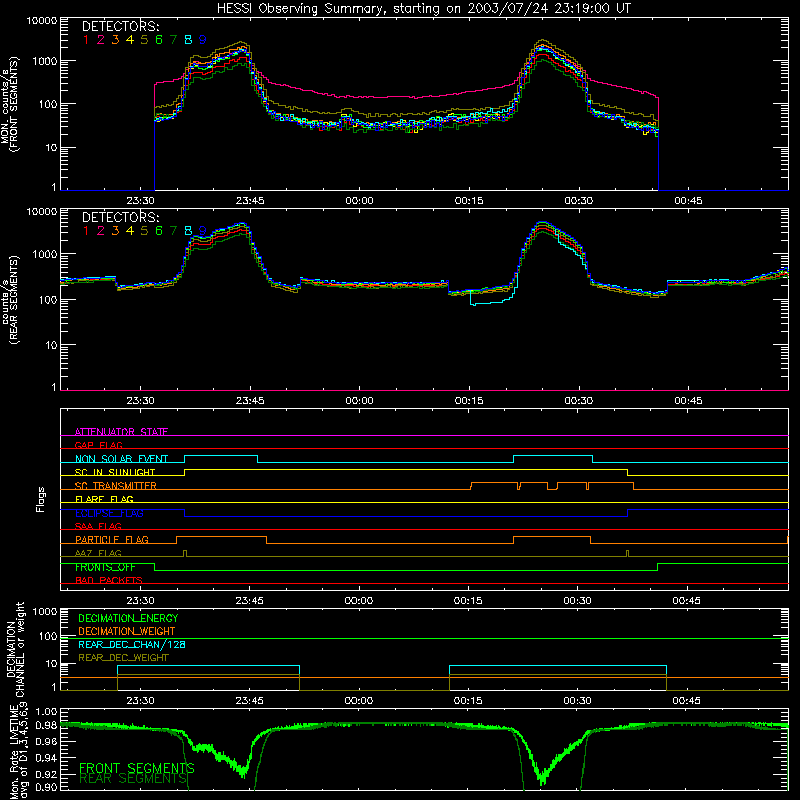800x800 pixels.
Task: Click 23:45 tick under front segments plot
Action: pos(250,201)
